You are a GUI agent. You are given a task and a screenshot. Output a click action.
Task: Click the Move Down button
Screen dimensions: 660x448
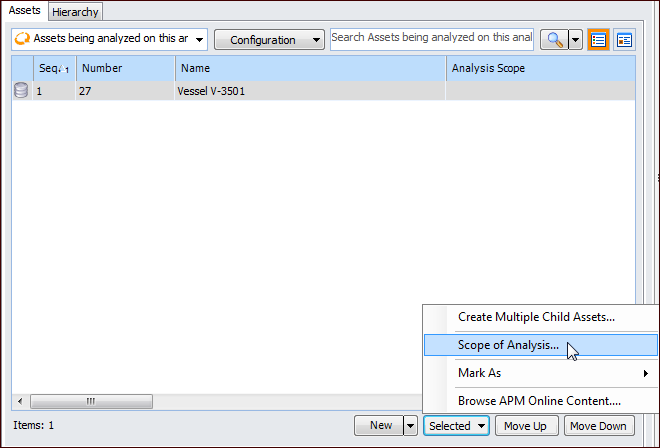click(x=599, y=426)
